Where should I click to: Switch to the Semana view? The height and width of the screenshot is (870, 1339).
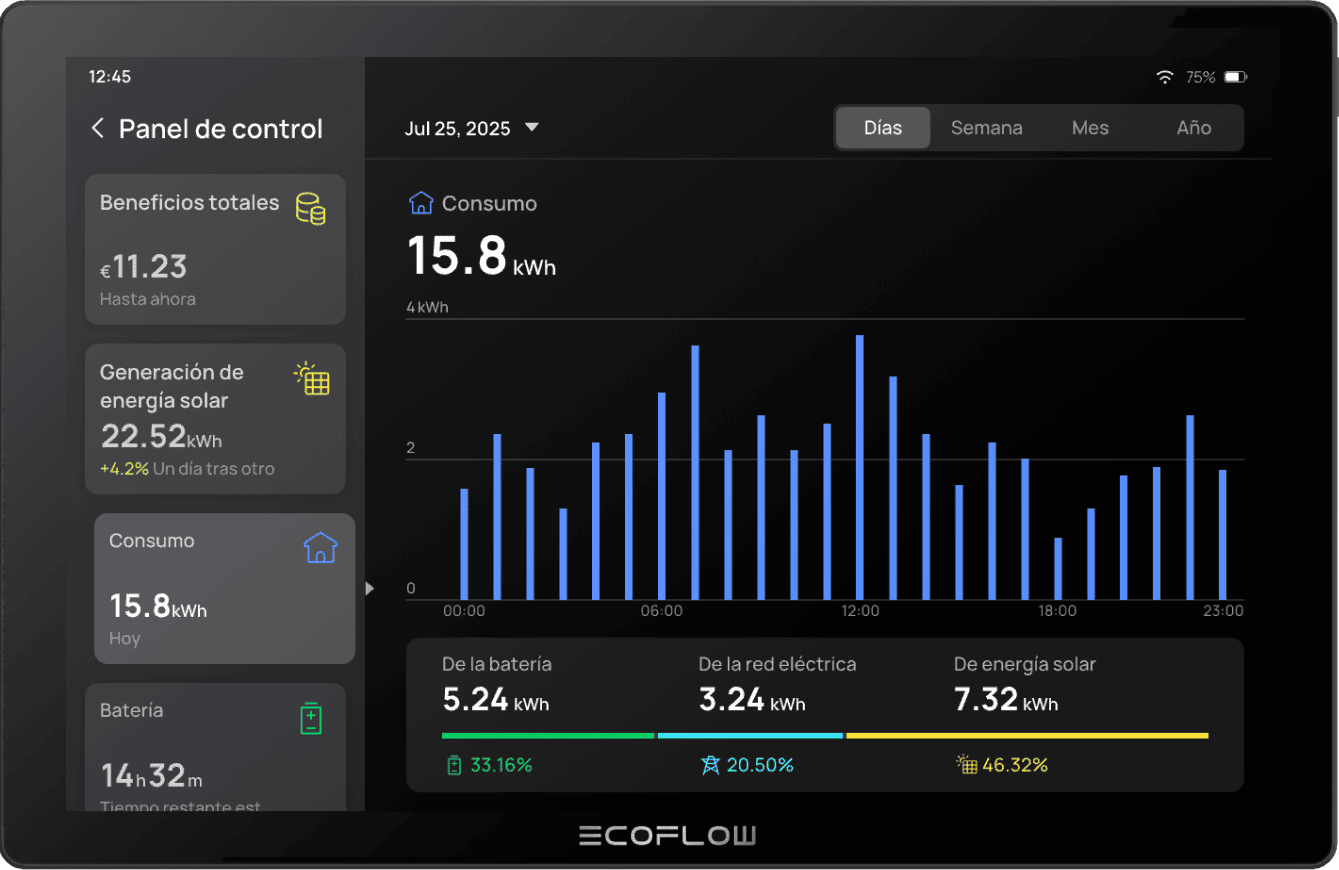point(986,128)
